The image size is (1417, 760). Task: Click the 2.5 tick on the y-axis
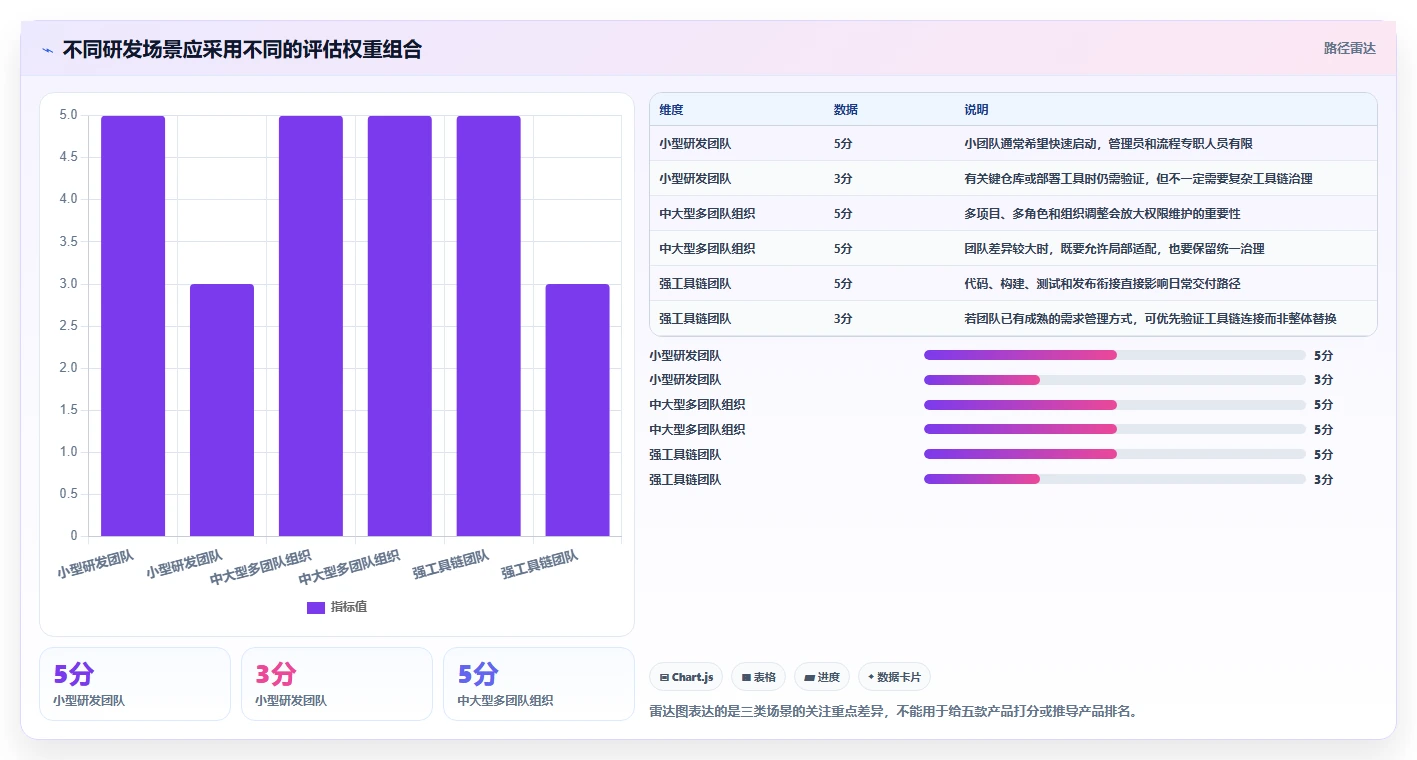click(68, 326)
